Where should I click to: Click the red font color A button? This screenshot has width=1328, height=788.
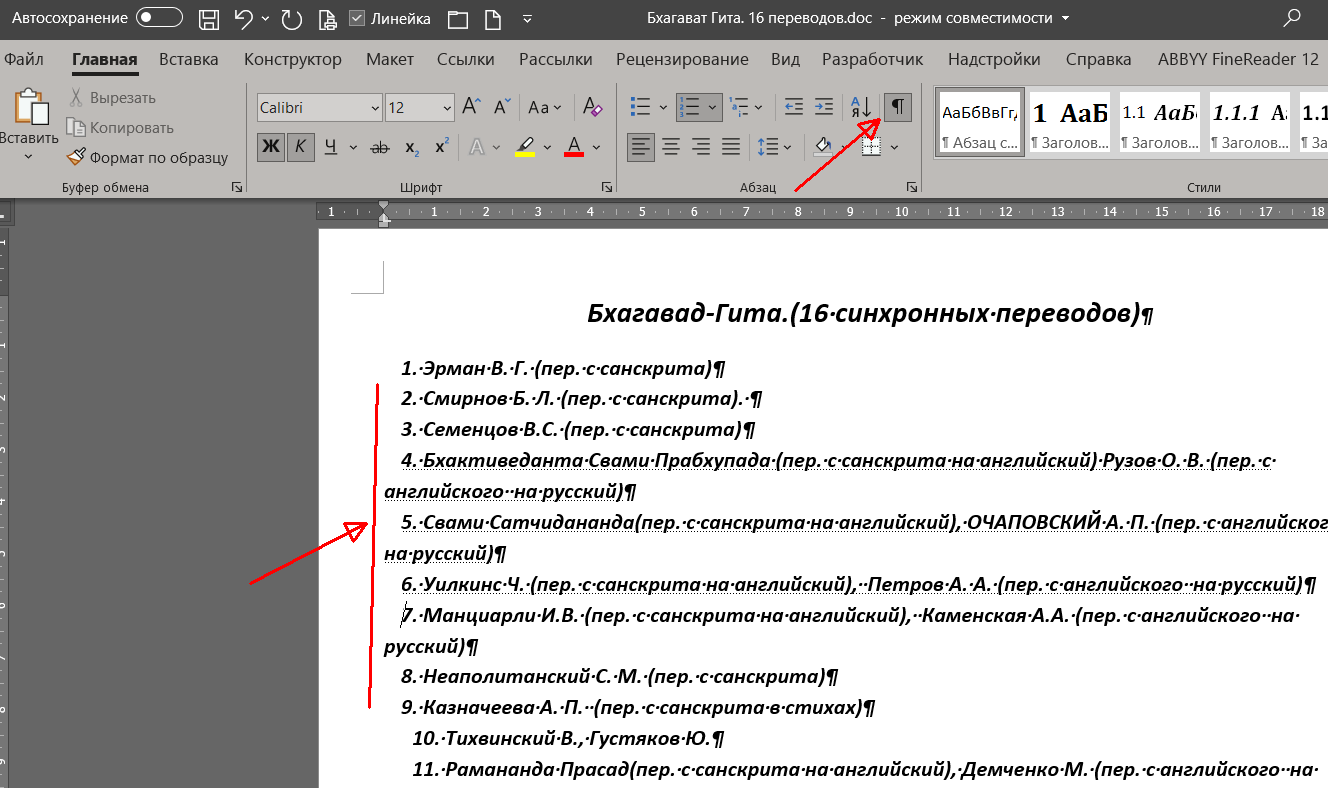pyautogui.click(x=574, y=147)
